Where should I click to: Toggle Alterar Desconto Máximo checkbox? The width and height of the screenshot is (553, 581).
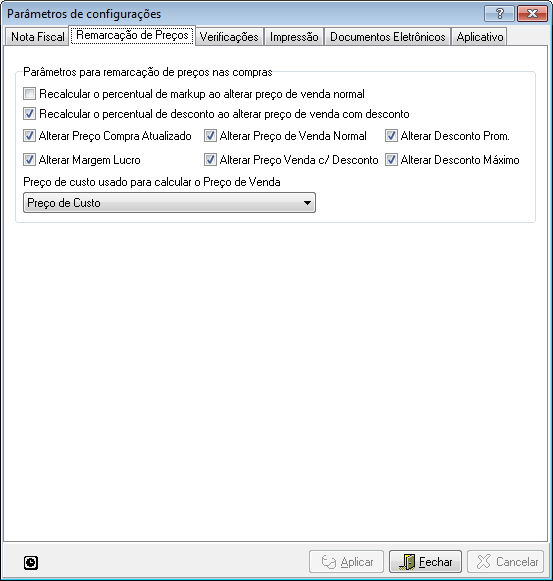click(391, 160)
